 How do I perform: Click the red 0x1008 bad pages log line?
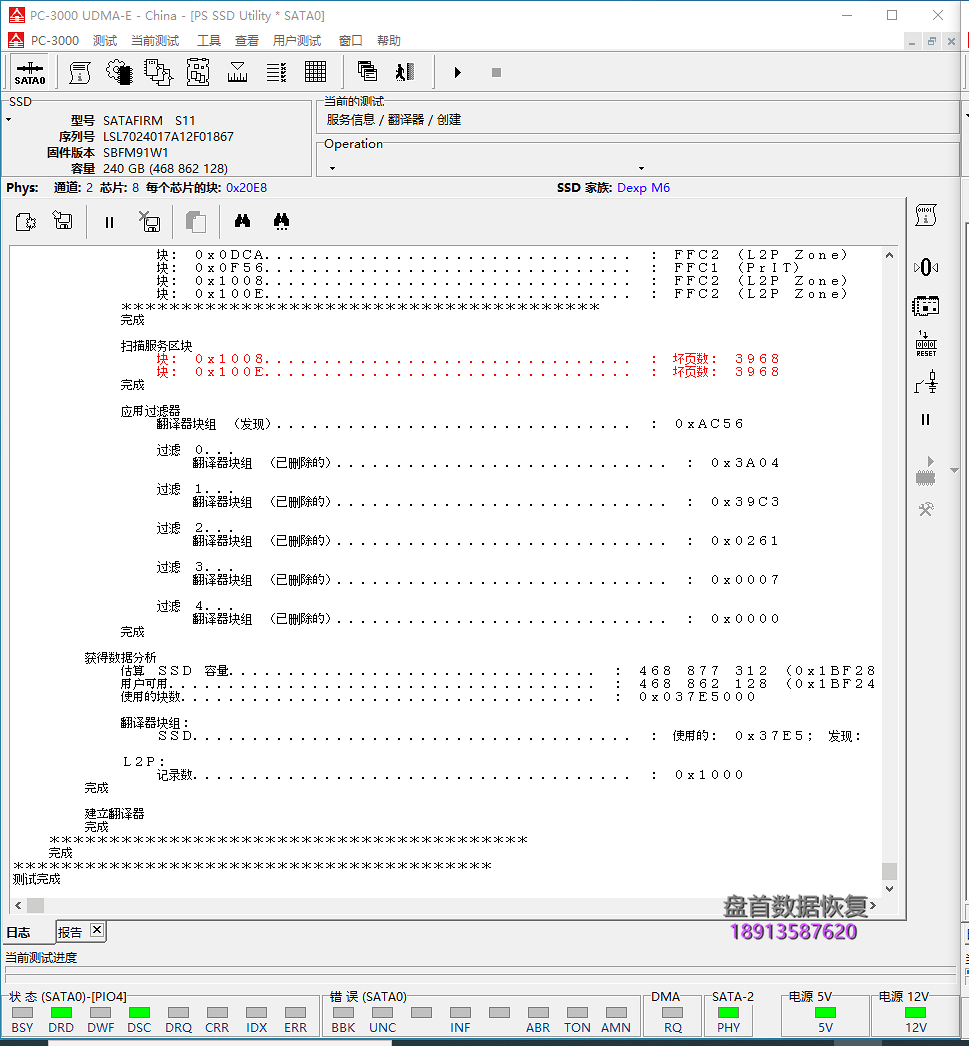click(467, 359)
